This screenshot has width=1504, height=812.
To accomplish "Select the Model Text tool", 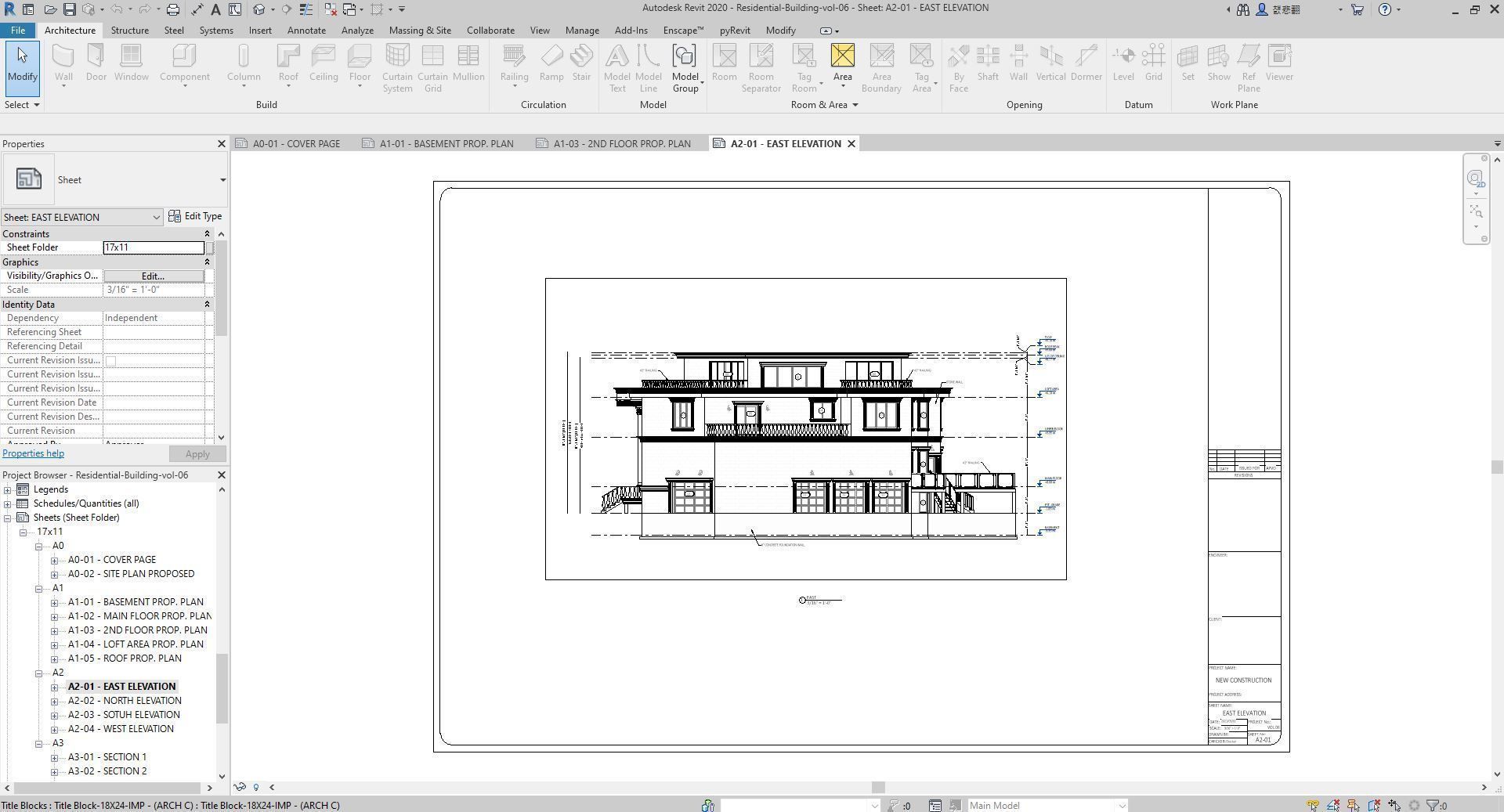I will (x=617, y=68).
